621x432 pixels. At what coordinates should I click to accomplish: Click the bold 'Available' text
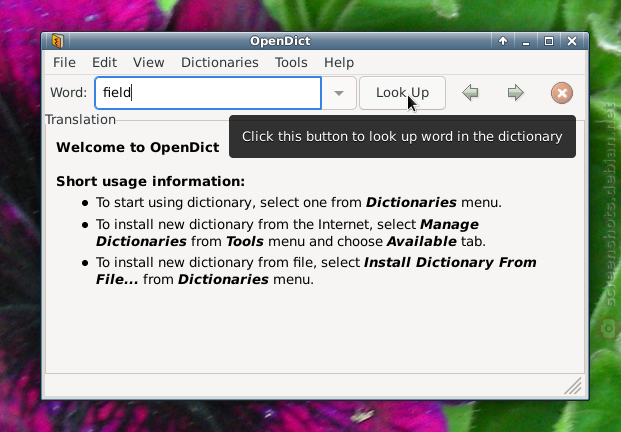tap(421, 242)
